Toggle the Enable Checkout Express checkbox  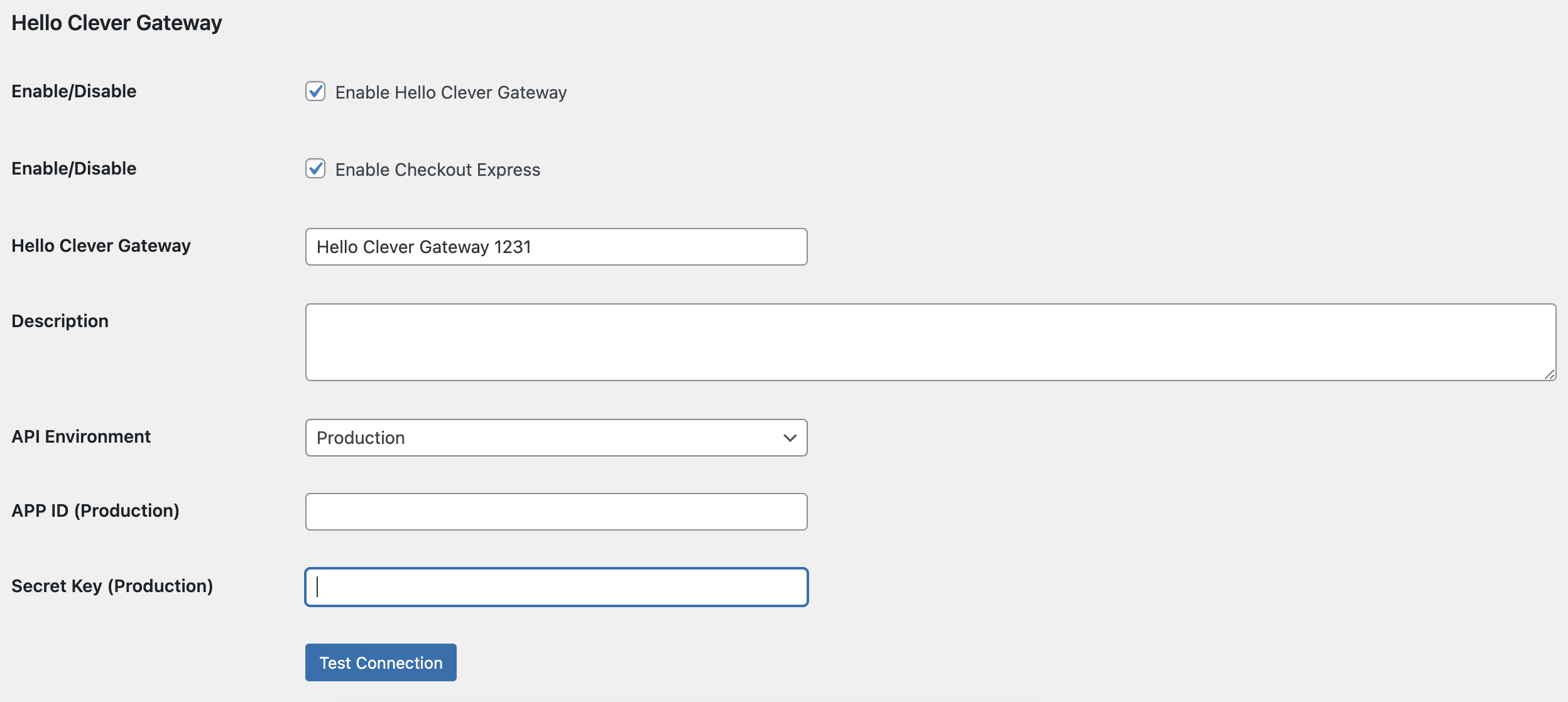[315, 169]
